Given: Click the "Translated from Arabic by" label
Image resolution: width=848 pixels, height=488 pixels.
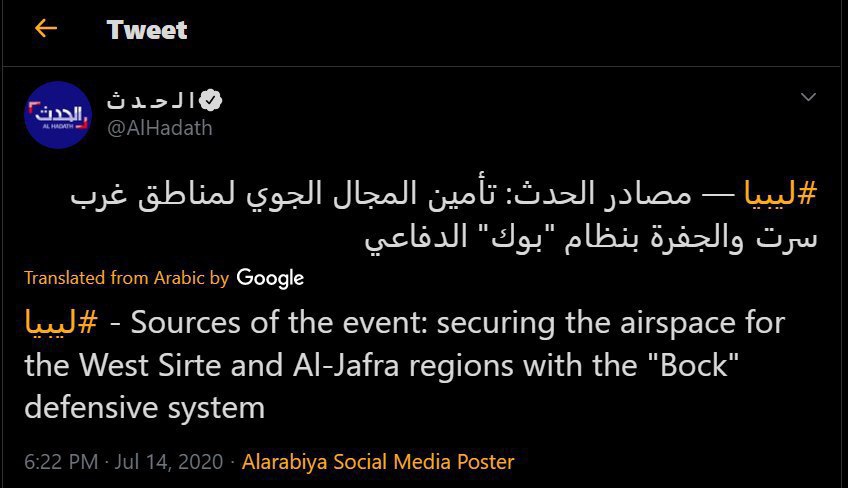Looking at the screenshot, I should pyautogui.click(x=127, y=278).
